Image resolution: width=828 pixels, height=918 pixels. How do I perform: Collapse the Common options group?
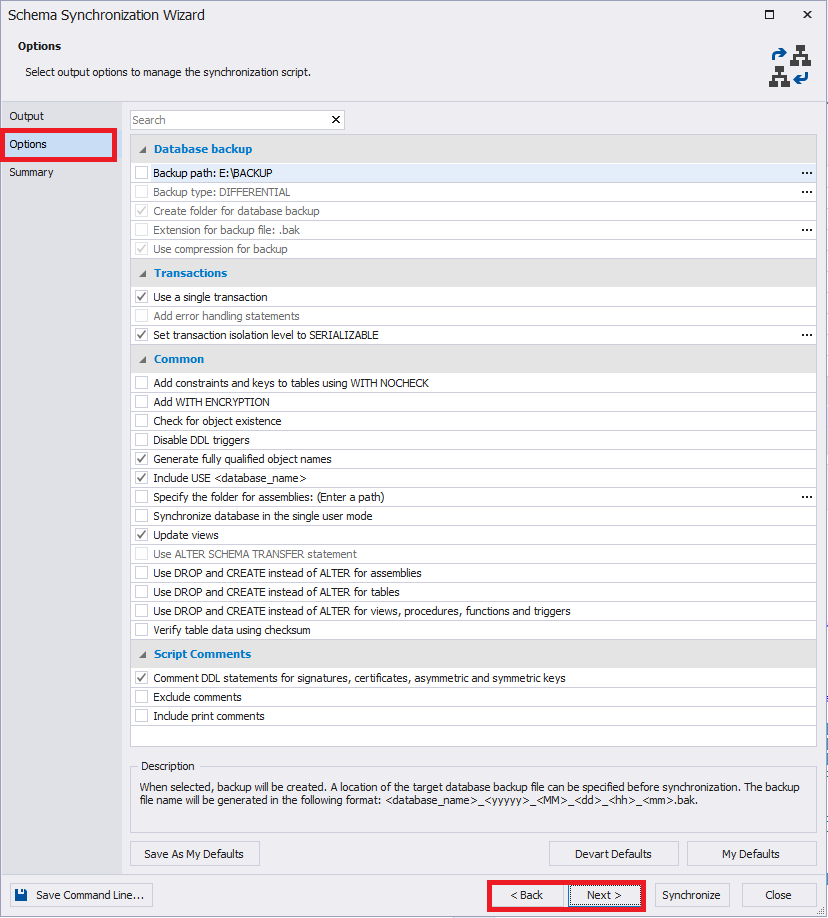143,359
